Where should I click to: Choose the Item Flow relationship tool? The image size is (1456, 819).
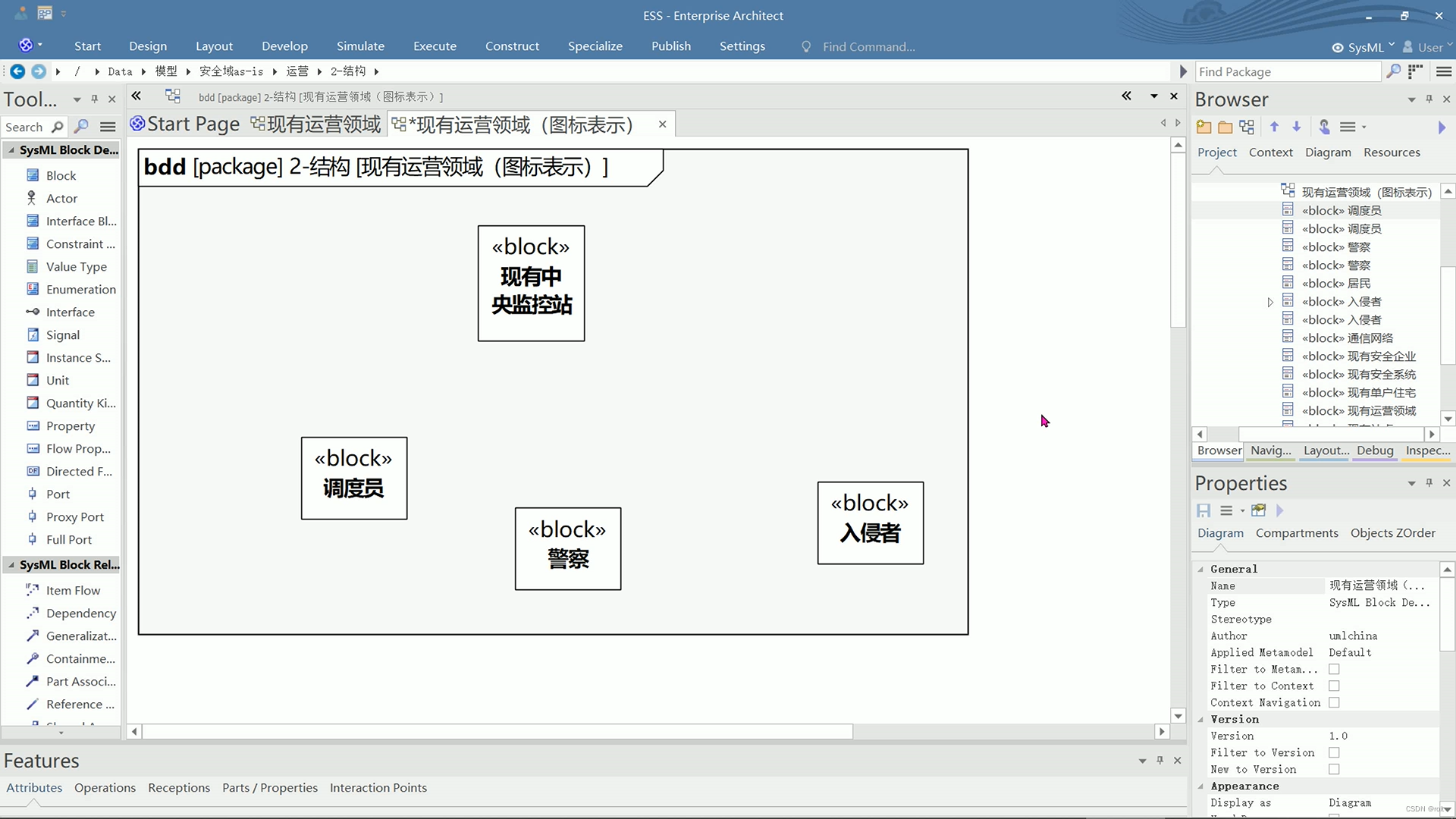tap(73, 591)
